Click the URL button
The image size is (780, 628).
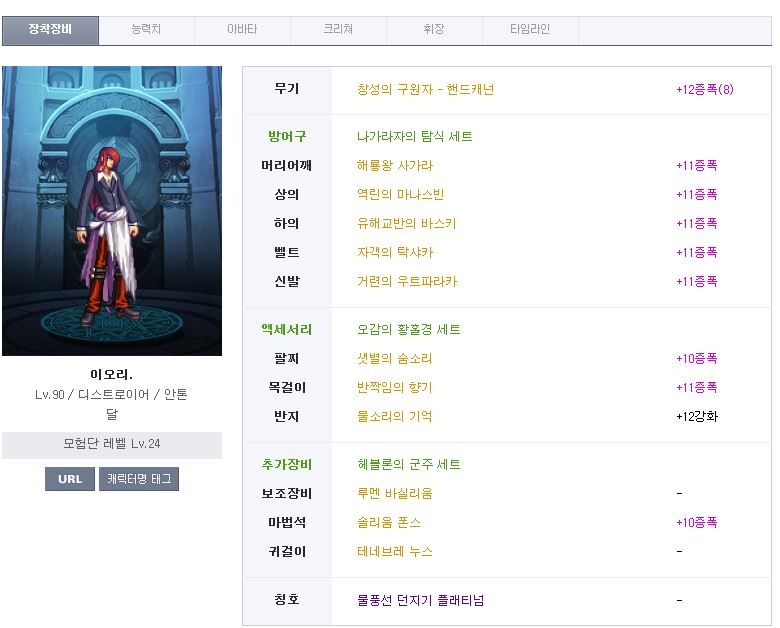click(70, 479)
